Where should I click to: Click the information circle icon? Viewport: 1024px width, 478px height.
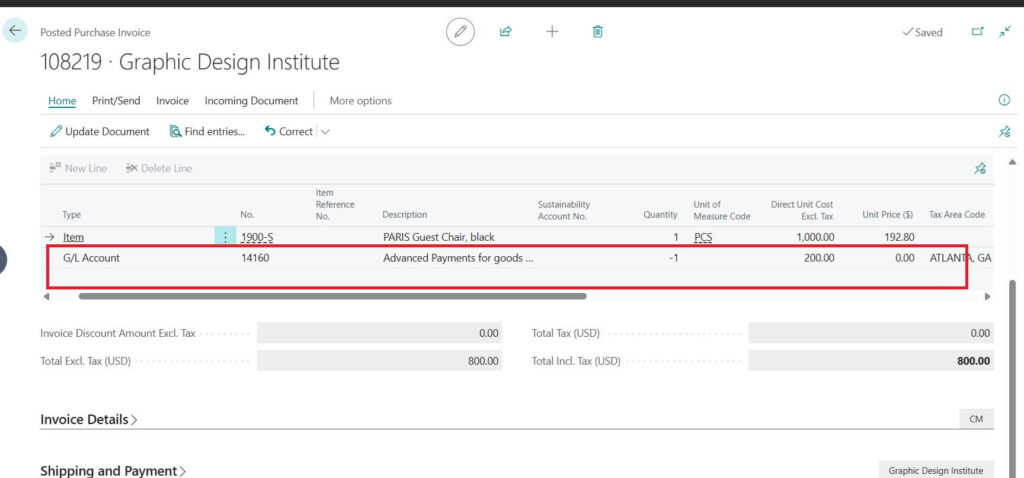(1004, 100)
